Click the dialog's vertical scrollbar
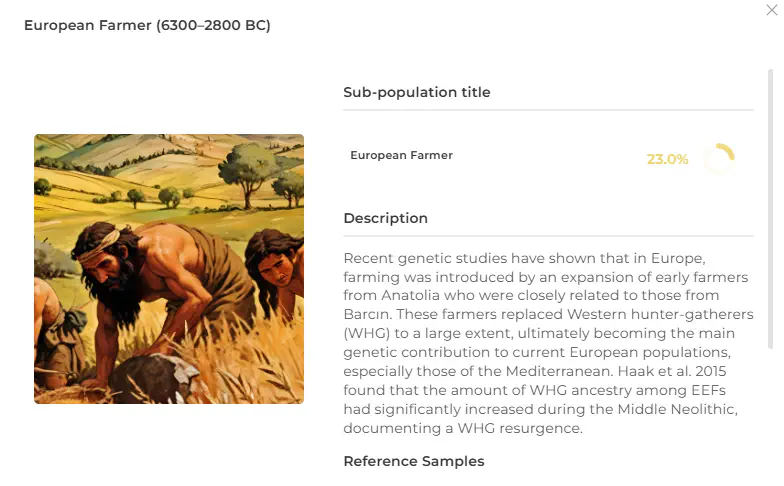 click(x=770, y=200)
